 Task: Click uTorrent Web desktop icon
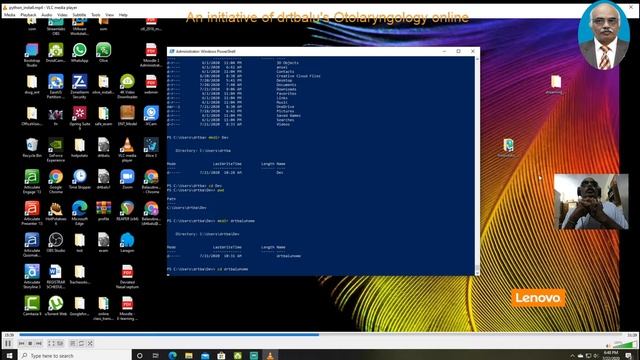[x=56, y=306]
